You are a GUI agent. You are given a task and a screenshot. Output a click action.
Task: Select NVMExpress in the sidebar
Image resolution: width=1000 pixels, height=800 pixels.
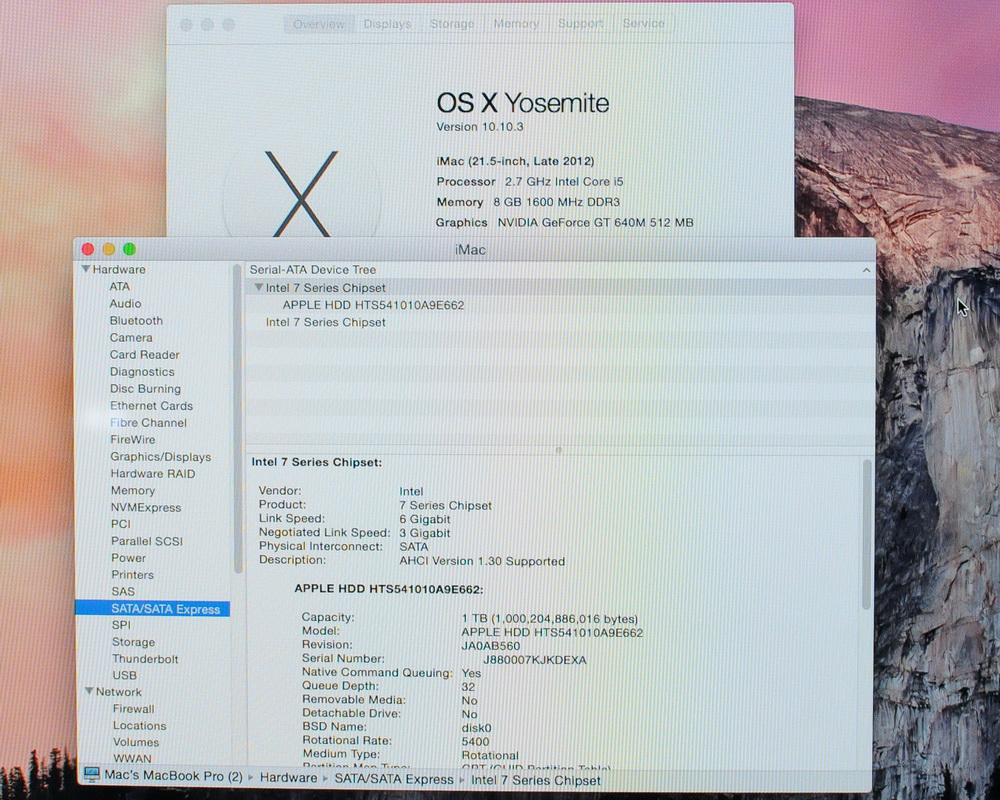(145, 507)
